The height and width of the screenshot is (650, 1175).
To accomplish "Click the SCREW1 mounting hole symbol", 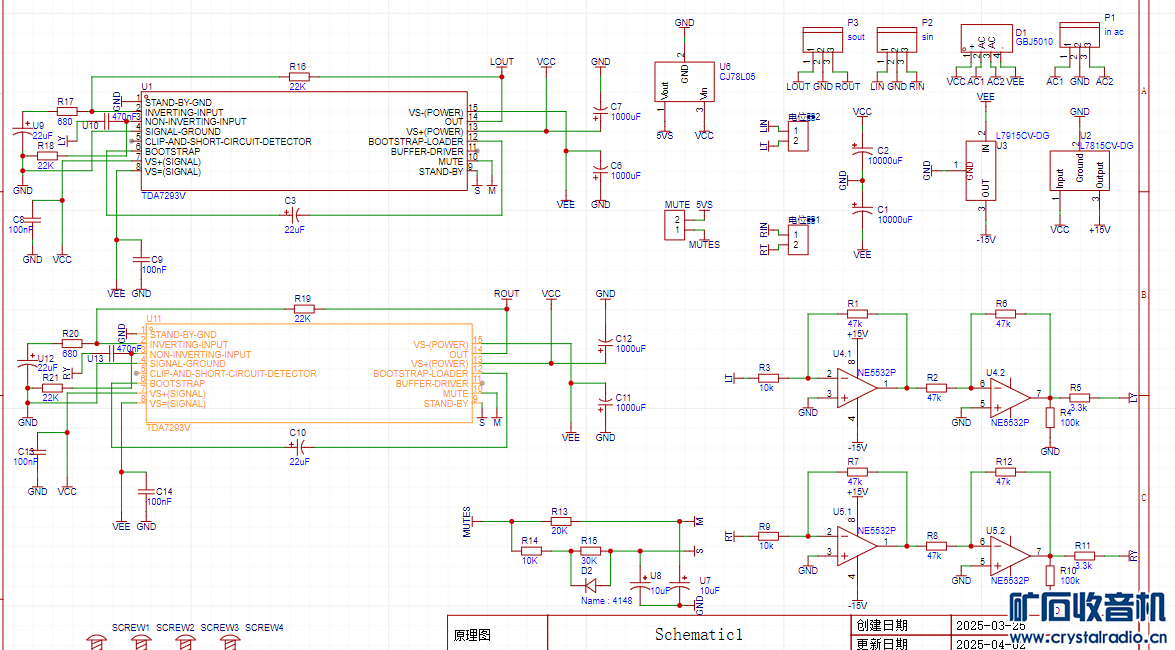I will pyautogui.click(x=97, y=640).
